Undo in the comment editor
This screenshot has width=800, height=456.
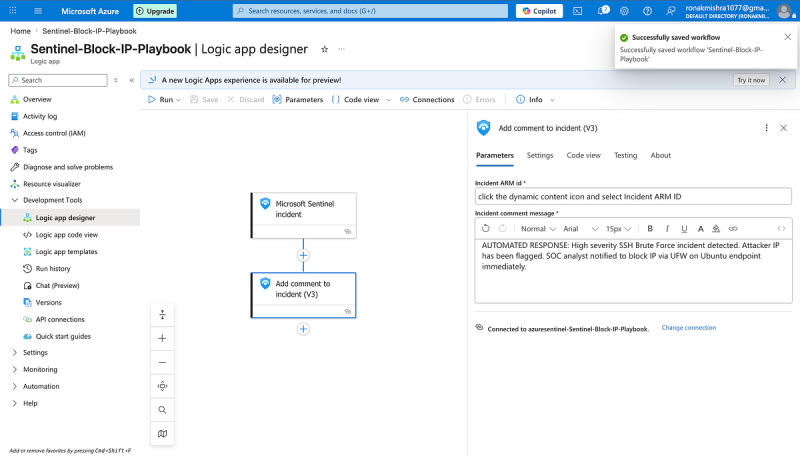click(486, 229)
